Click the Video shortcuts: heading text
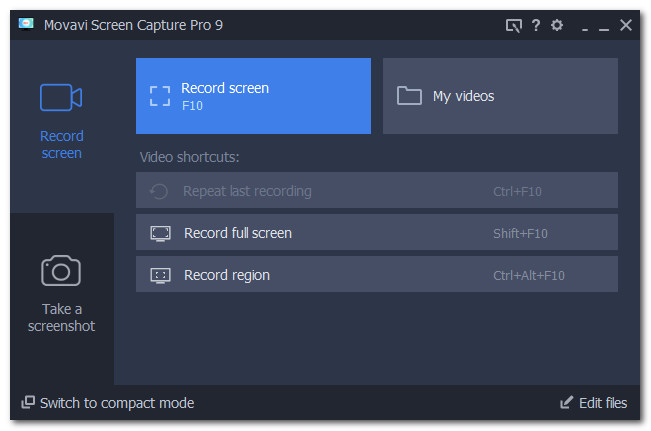 pyautogui.click(x=189, y=157)
